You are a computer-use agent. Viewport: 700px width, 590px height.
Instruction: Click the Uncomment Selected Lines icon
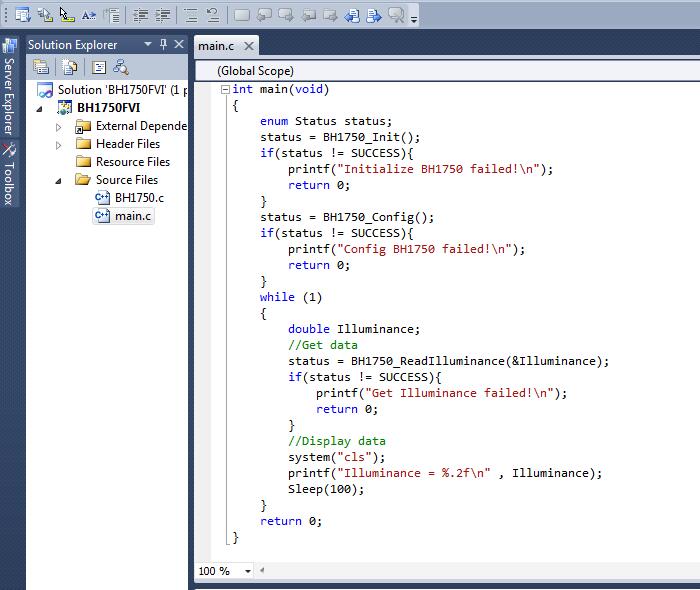pos(212,16)
